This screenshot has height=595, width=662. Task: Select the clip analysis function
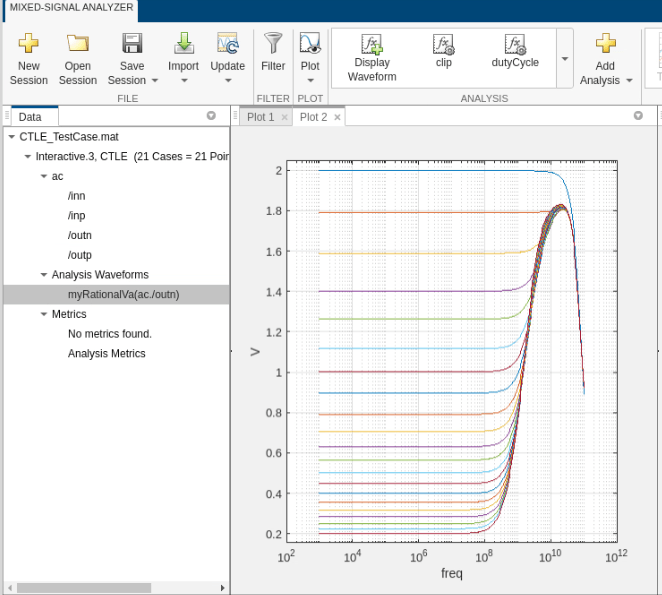pyautogui.click(x=444, y=50)
